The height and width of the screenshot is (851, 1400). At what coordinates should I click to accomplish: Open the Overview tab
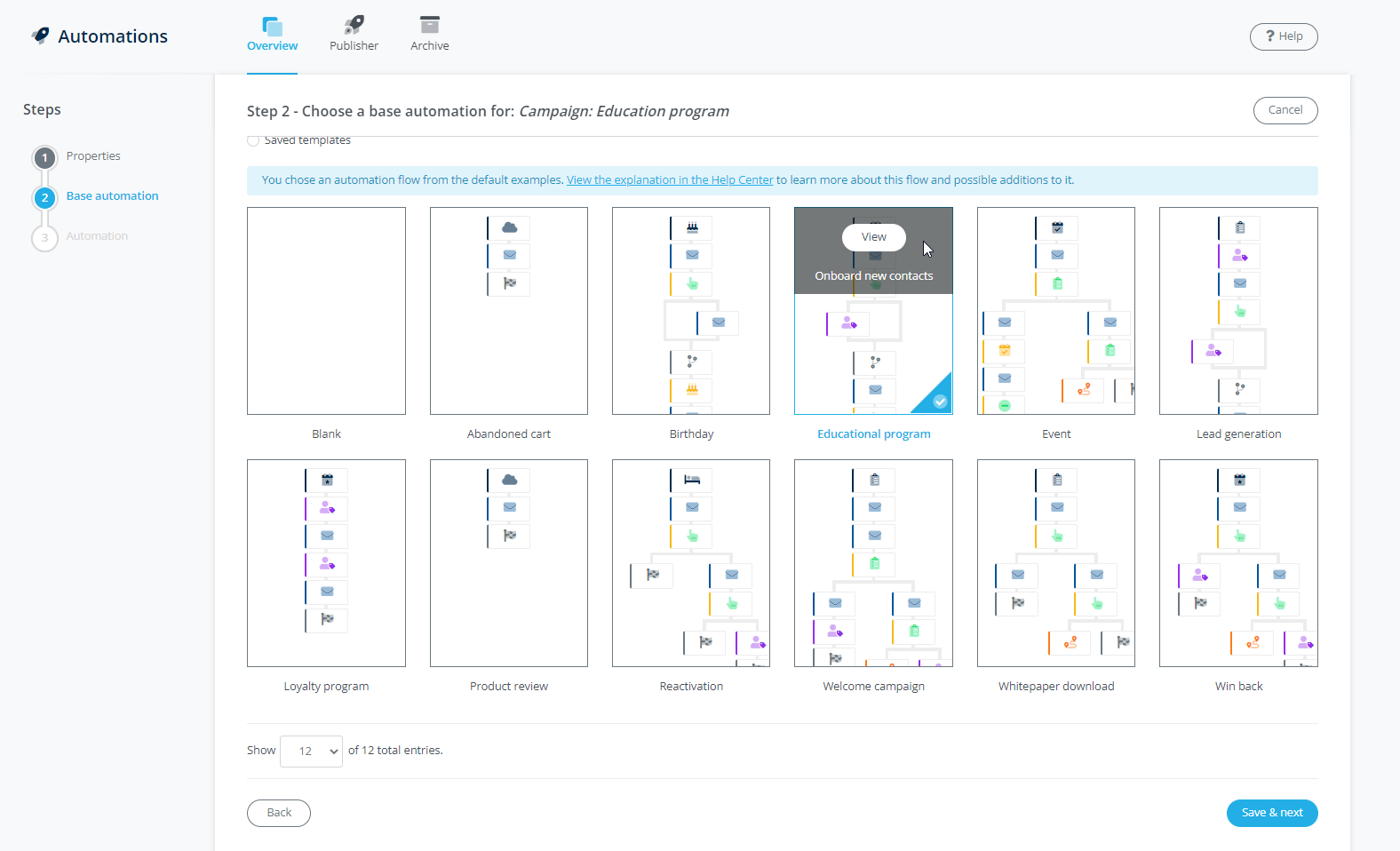point(272,35)
